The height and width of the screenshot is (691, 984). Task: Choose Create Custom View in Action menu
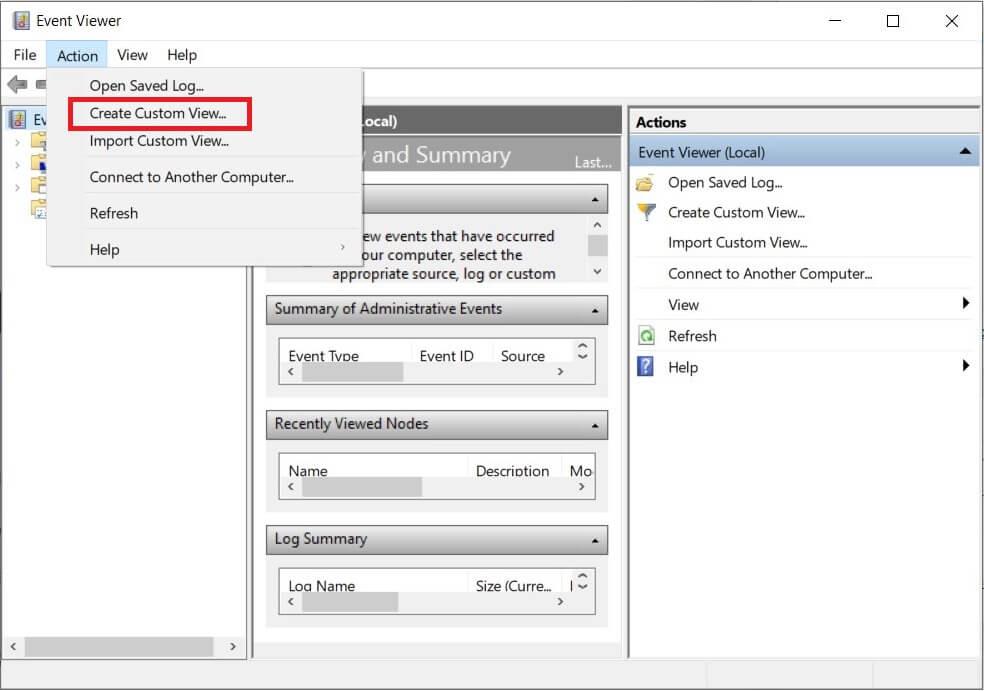pyautogui.click(x=205, y=114)
